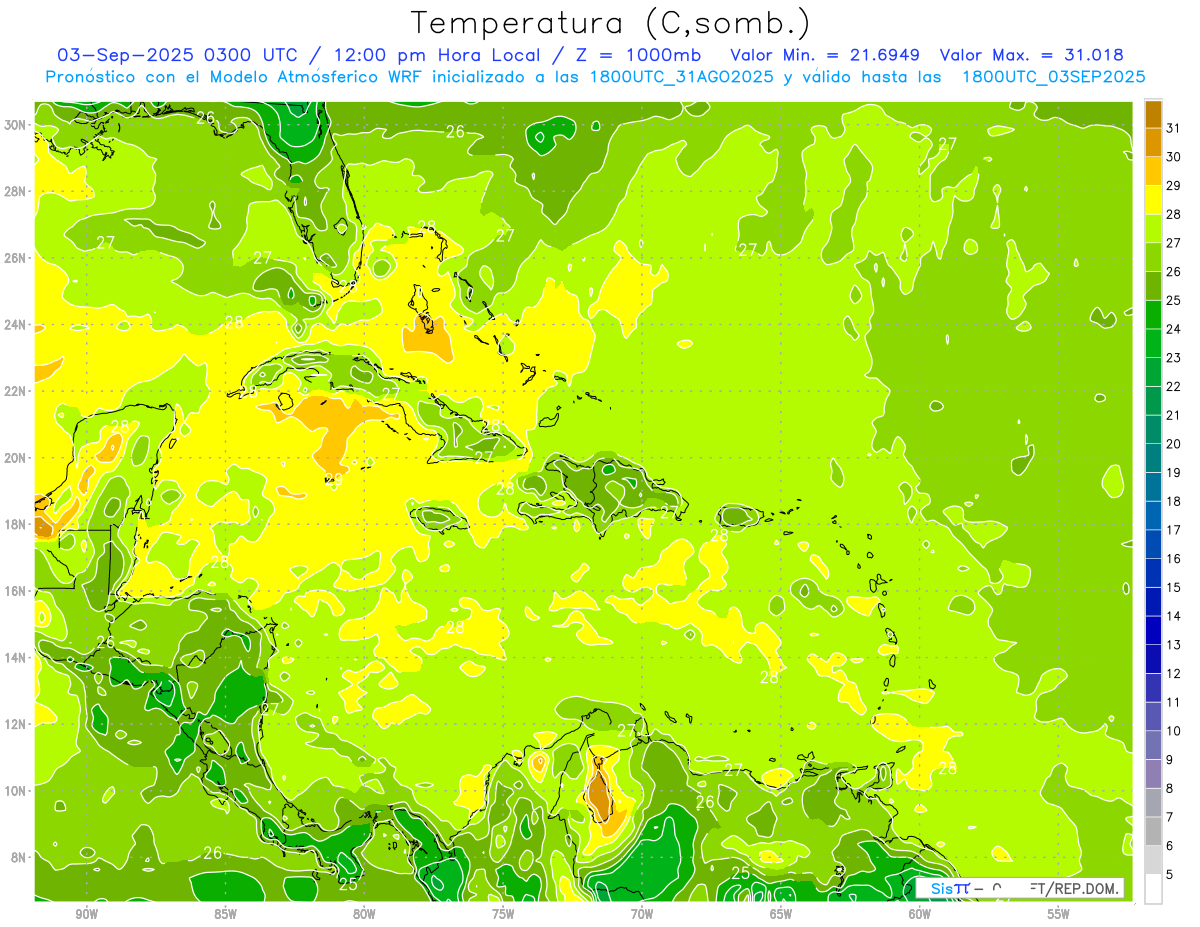Click the latitude axis label "18N"

point(15,524)
